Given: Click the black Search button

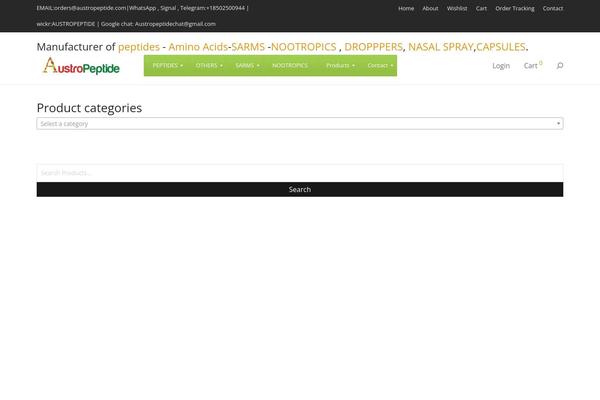Looking at the screenshot, I should (x=300, y=189).
